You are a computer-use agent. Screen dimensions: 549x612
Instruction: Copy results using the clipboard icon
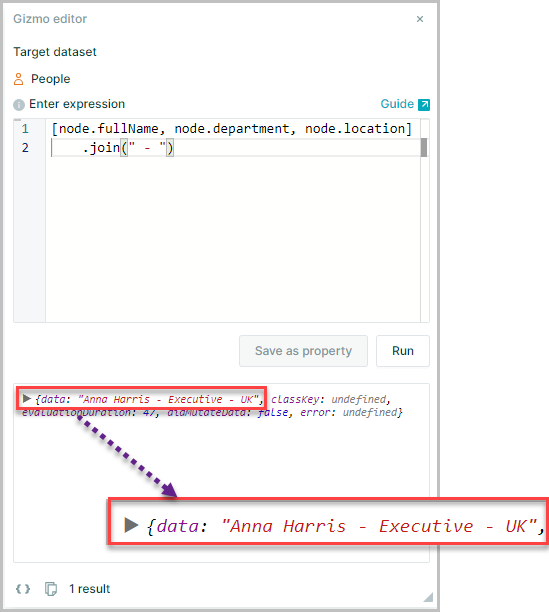pyautogui.click(x=51, y=589)
